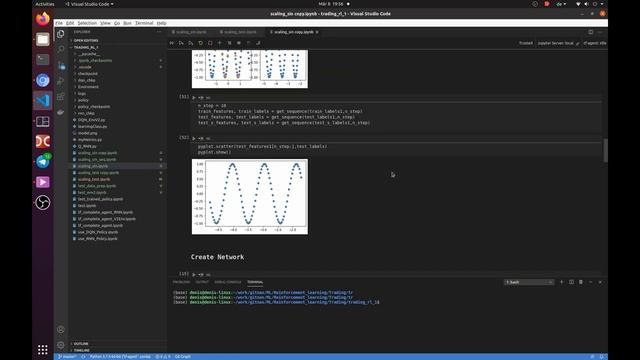This screenshot has height=360, width=640.
Task: Open the Selection menu
Action: coord(87,23)
